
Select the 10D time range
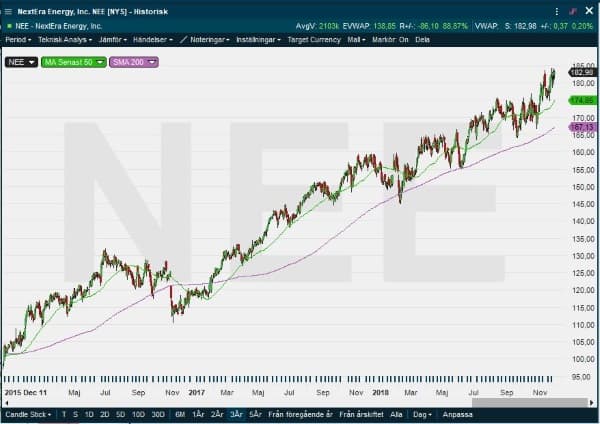(x=138, y=414)
